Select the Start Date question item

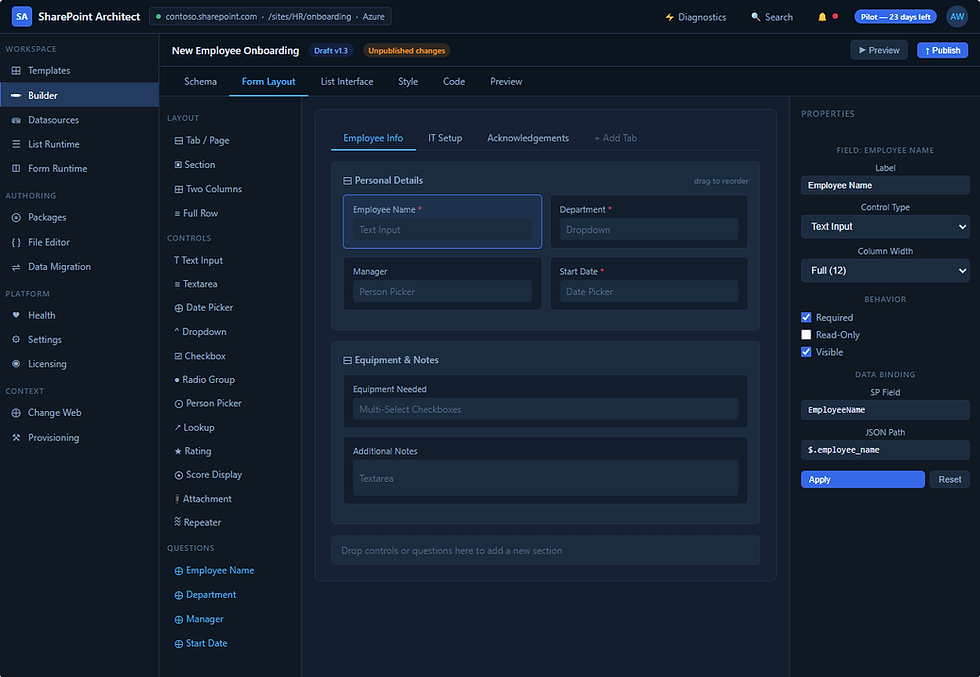(201, 644)
